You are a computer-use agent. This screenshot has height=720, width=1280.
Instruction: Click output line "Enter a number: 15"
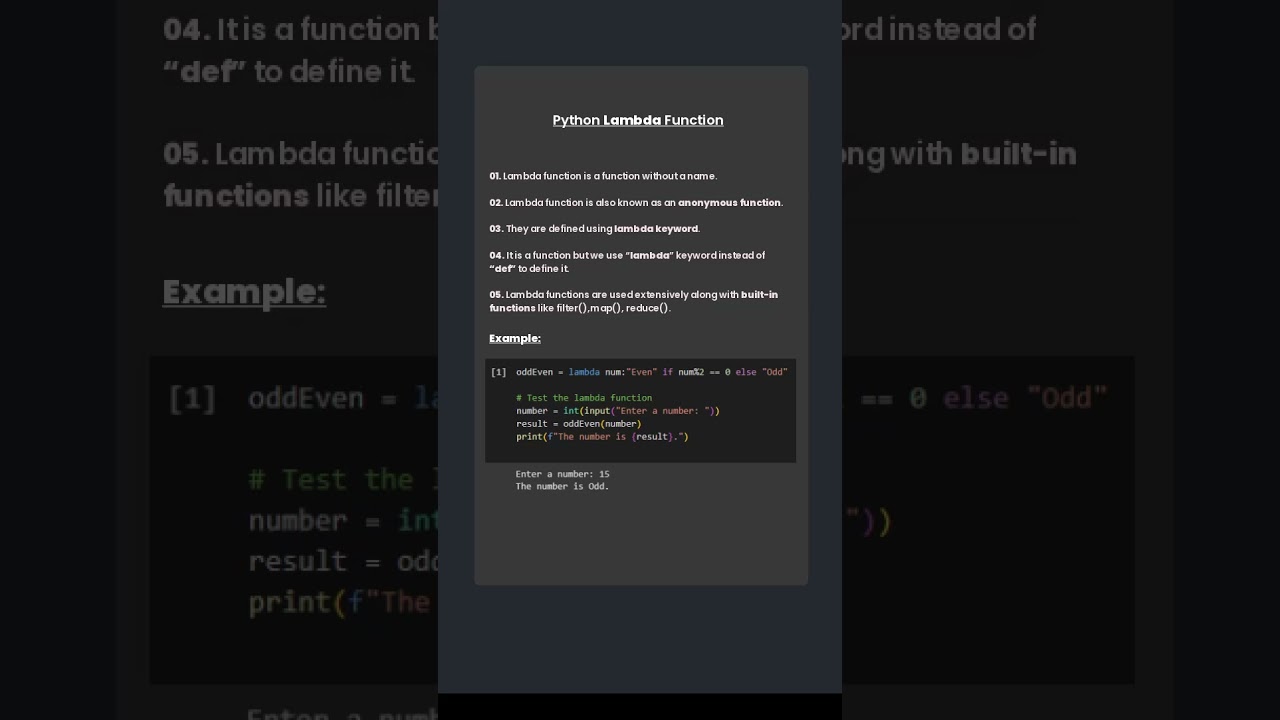[562, 474]
